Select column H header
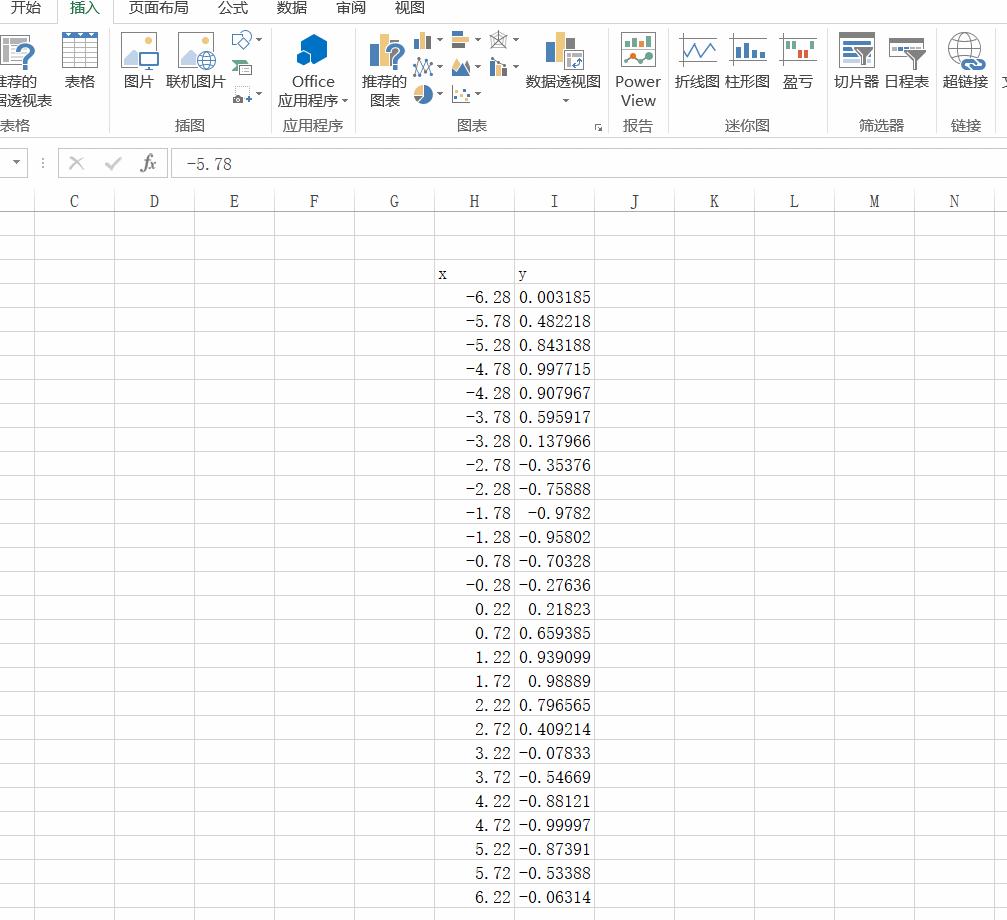This screenshot has width=1007, height=920. point(474,202)
